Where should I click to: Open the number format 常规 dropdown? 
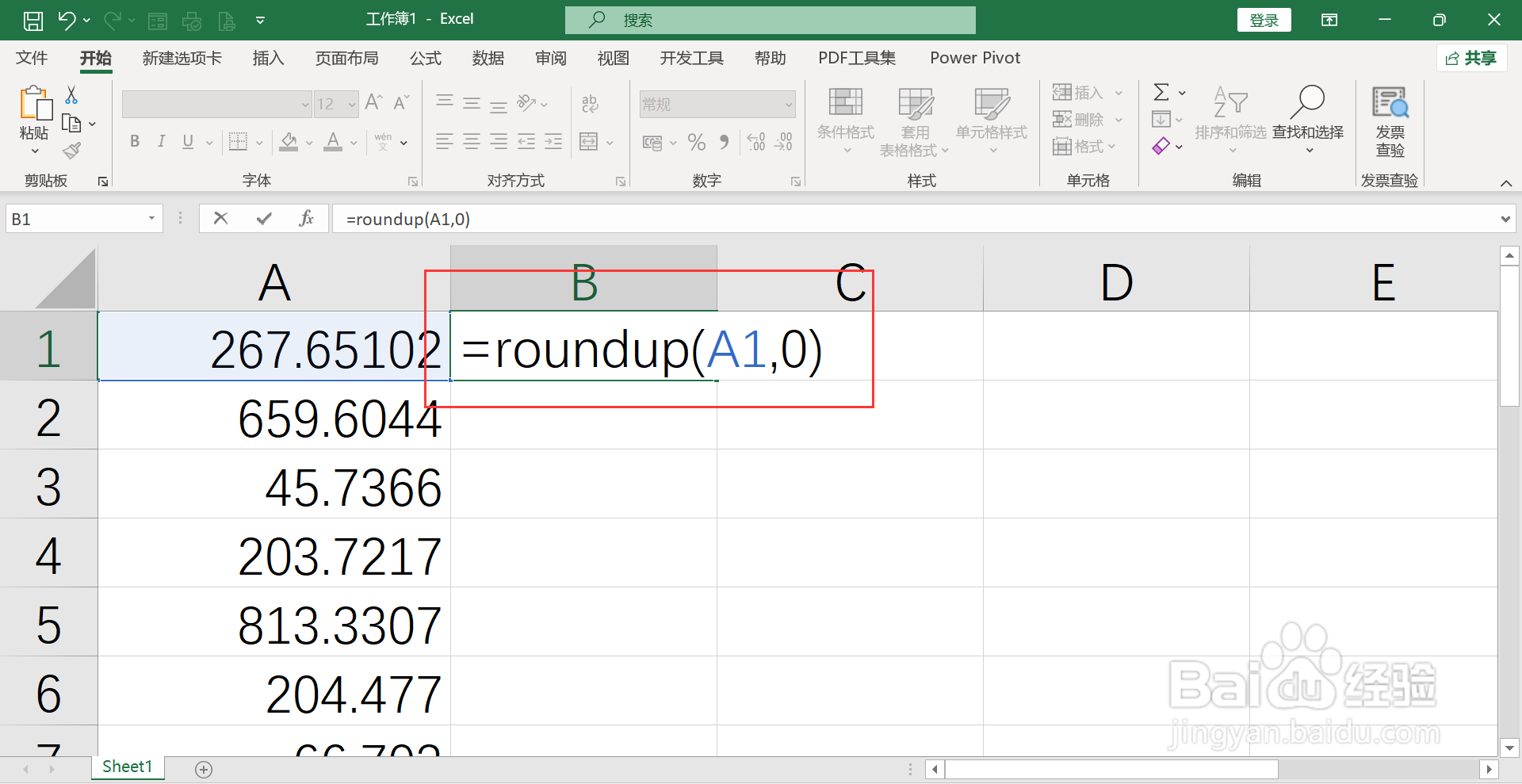[x=789, y=104]
